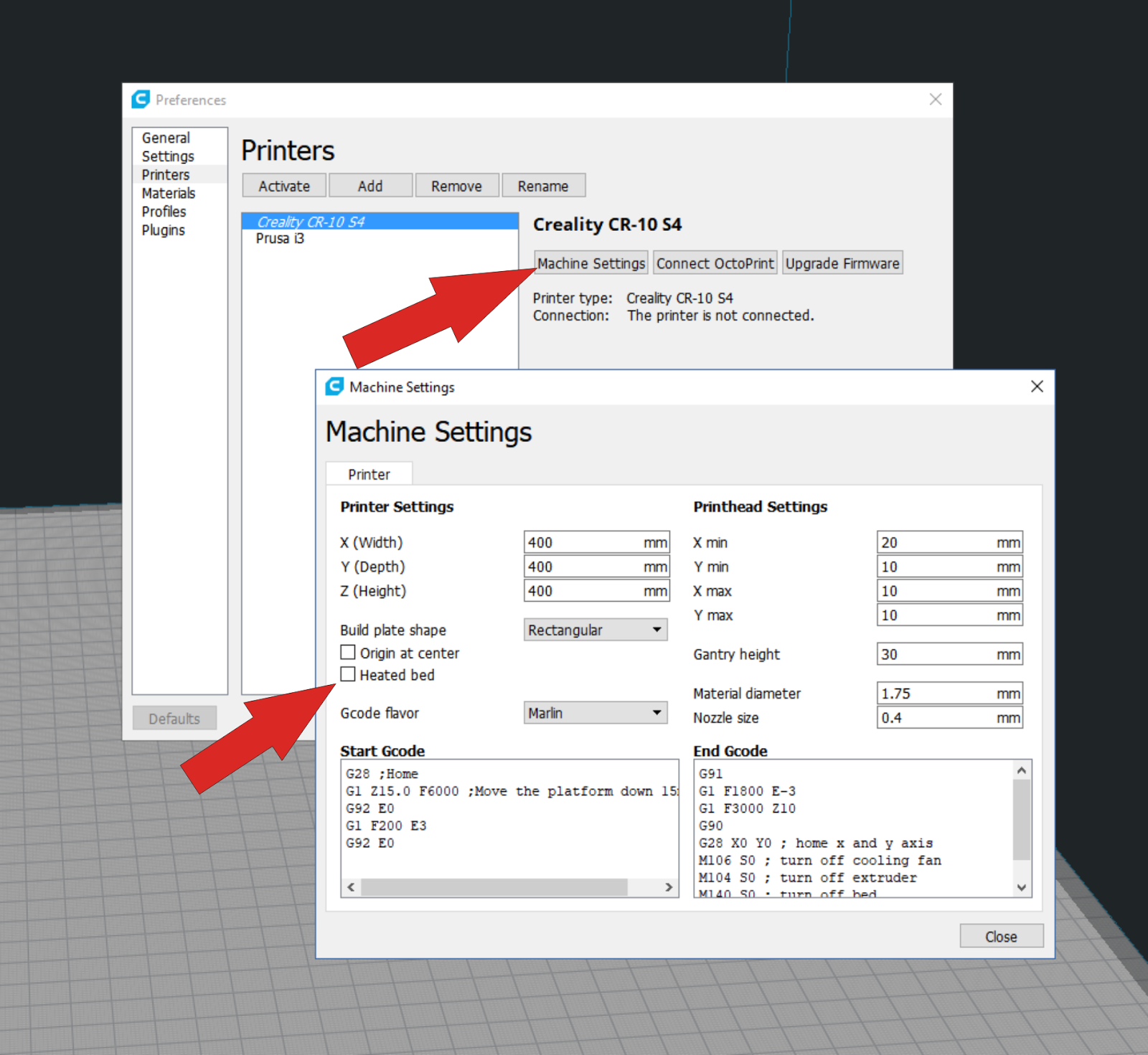The width and height of the screenshot is (1148, 1055).
Task: Click the Cura logo icon in Machine Settings title bar
Action: [x=334, y=387]
